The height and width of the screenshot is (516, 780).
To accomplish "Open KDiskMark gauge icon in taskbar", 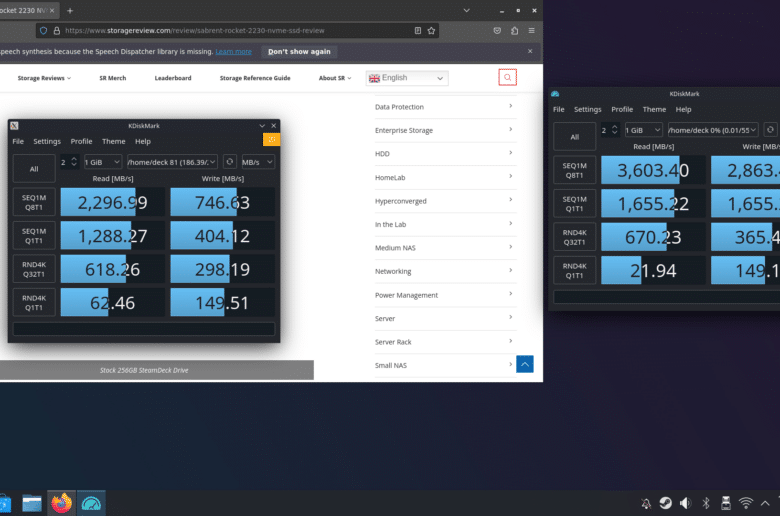I will 91,503.
